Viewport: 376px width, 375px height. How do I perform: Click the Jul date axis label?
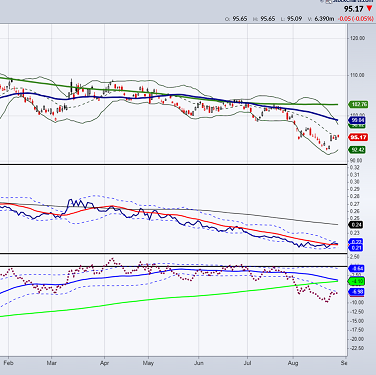point(247,363)
